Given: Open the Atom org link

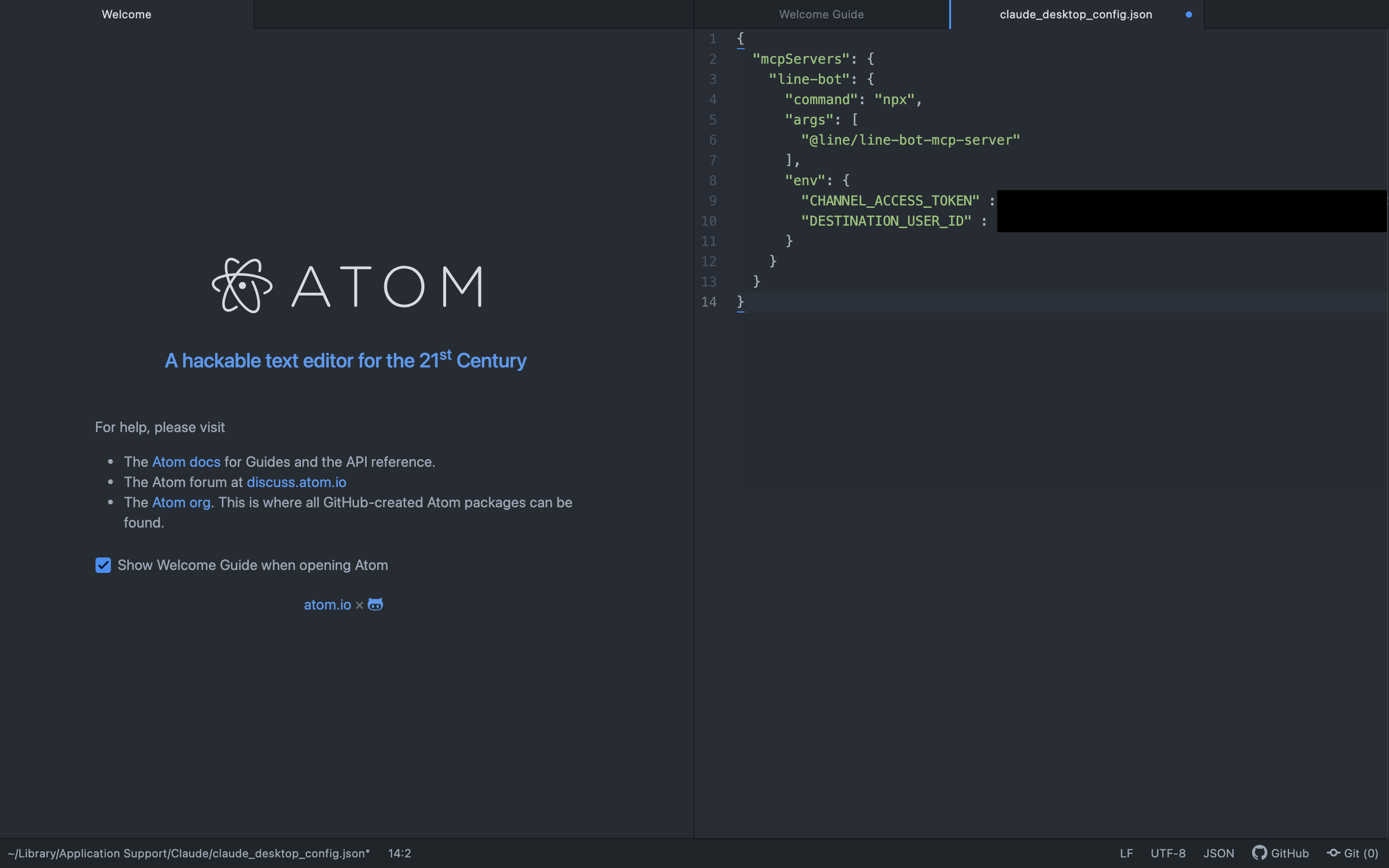Looking at the screenshot, I should pos(181,502).
